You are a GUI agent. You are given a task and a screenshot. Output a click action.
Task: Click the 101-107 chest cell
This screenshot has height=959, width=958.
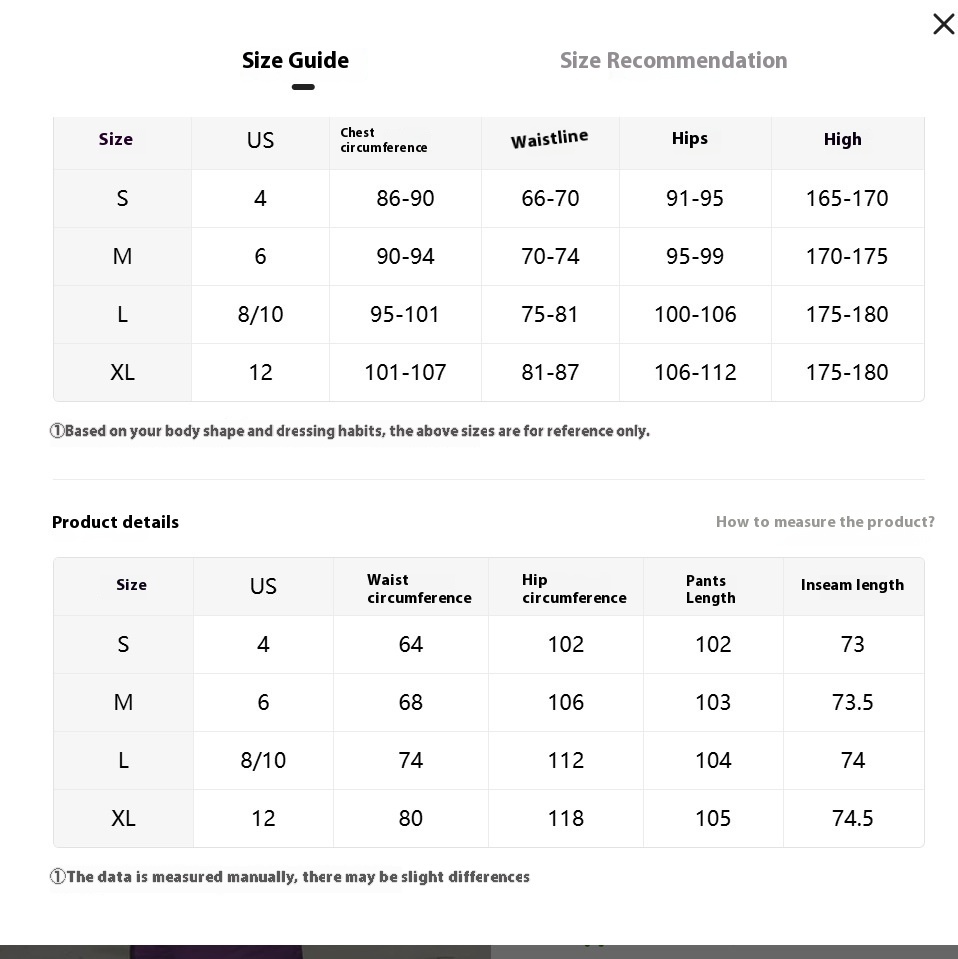pos(405,372)
